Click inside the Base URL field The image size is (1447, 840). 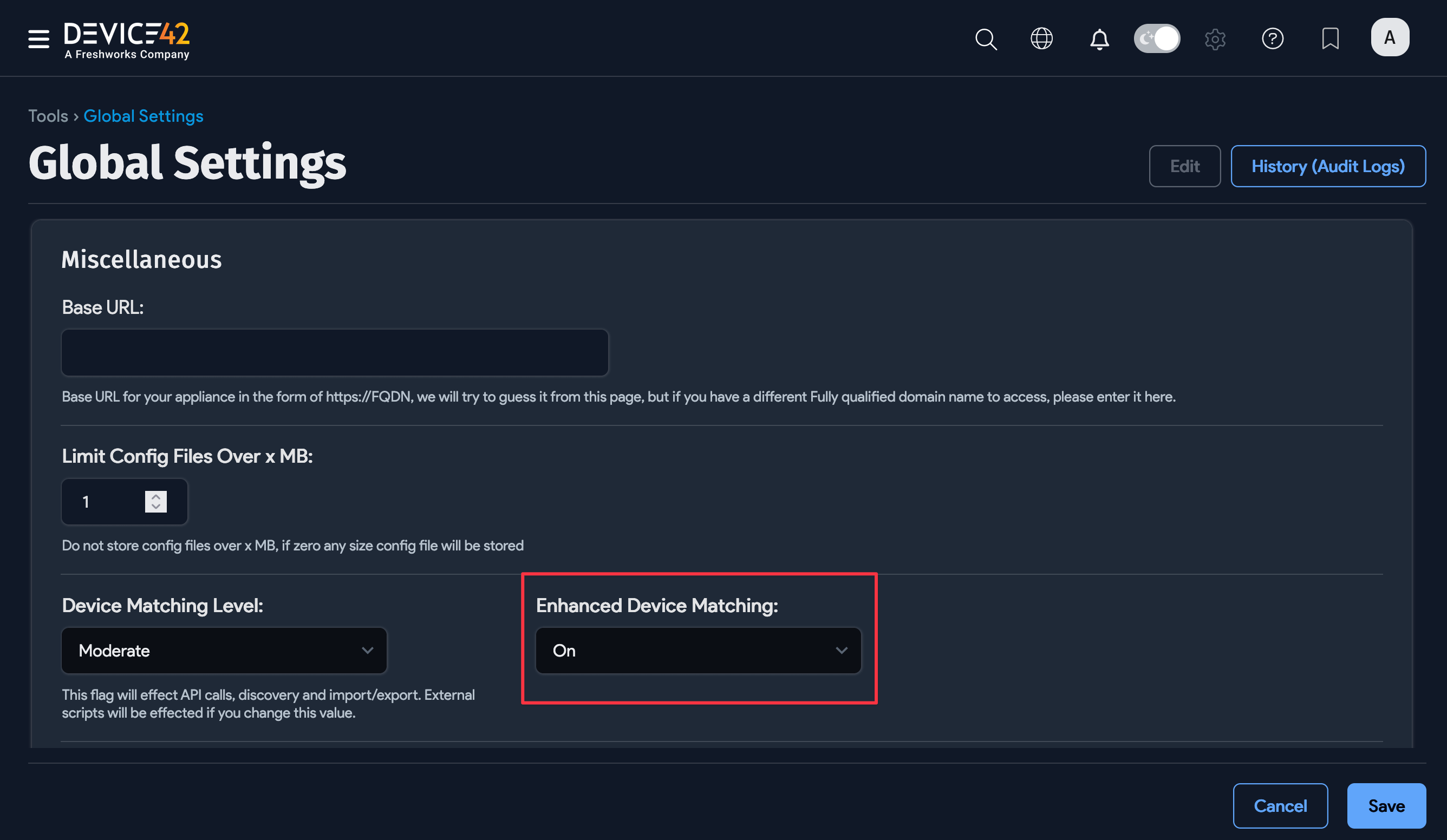[x=334, y=352]
